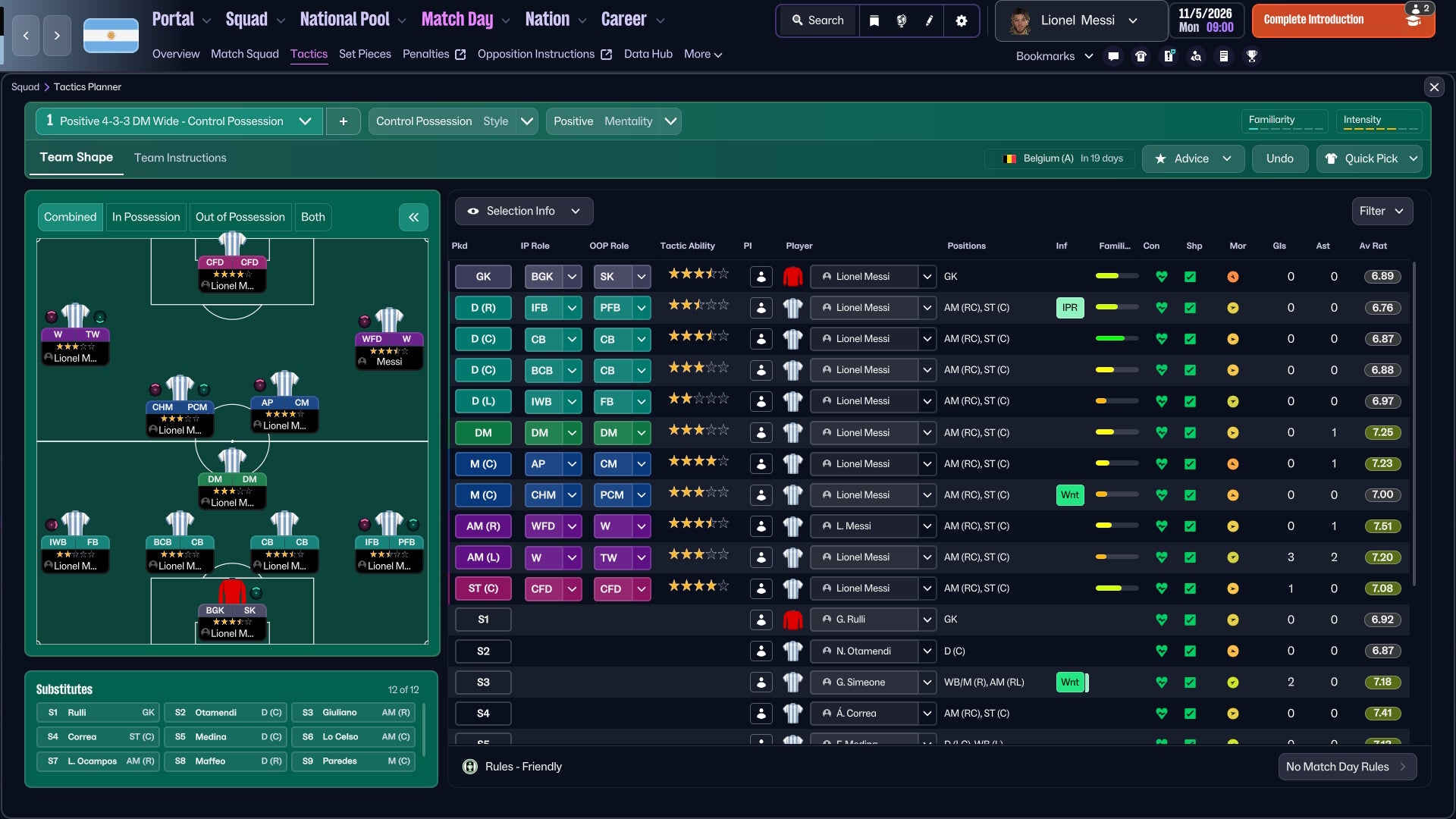Screen dimensions: 1456x819
Task: Close the Tactics Planner panel
Action: tap(1434, 87)
